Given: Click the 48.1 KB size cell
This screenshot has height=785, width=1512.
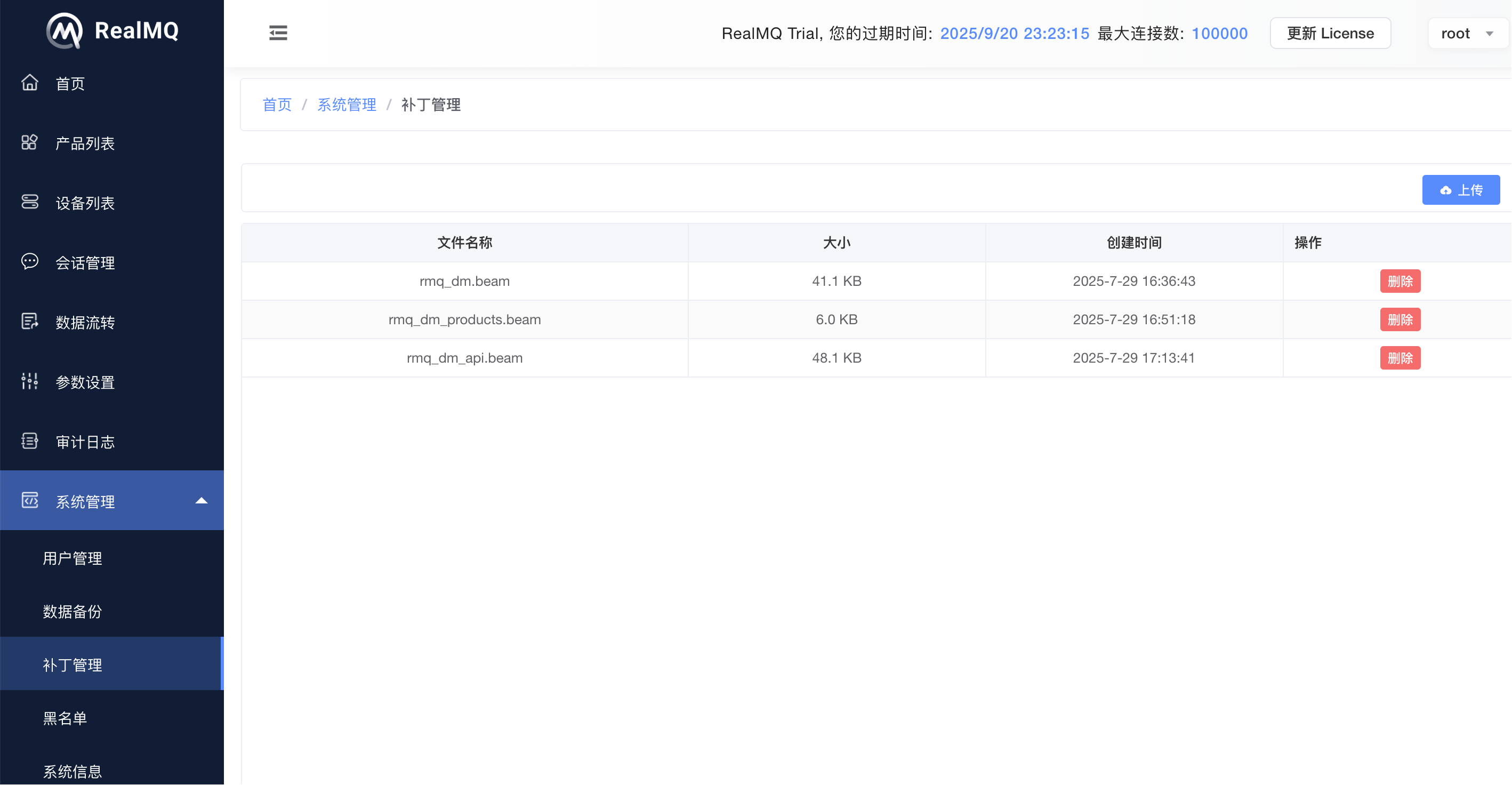Looking at the screenshot, I should (837, 358).
